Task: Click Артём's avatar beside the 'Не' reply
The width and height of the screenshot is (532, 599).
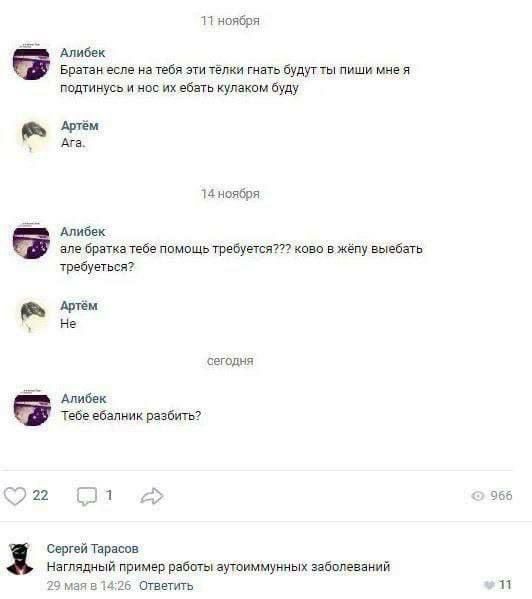Action: coord(33,317)
